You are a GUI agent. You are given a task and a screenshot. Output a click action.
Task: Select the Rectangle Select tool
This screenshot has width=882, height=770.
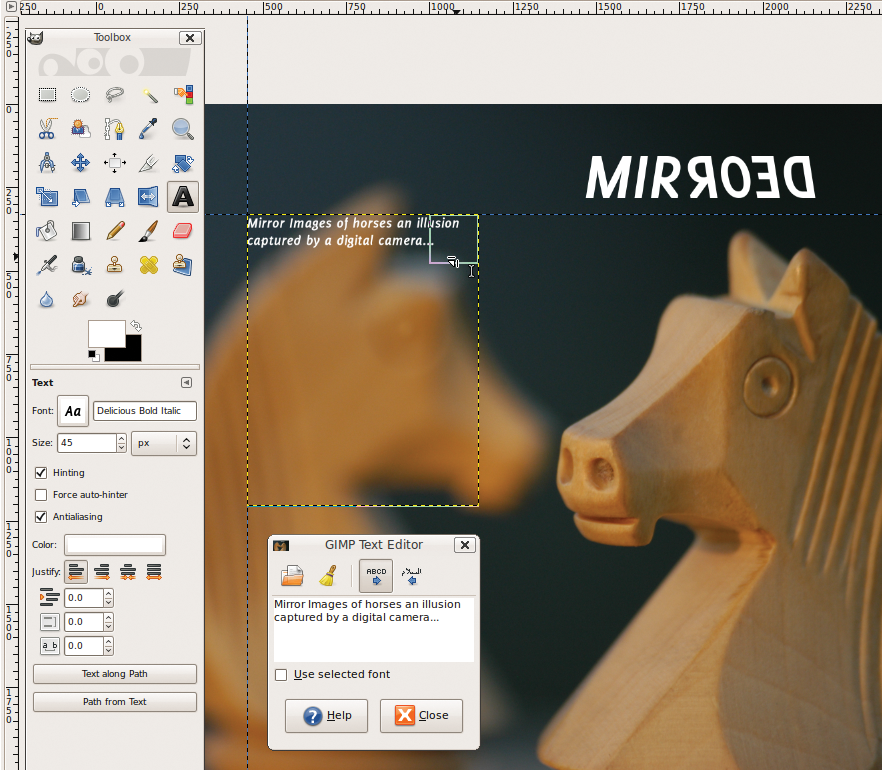point(47,94)
